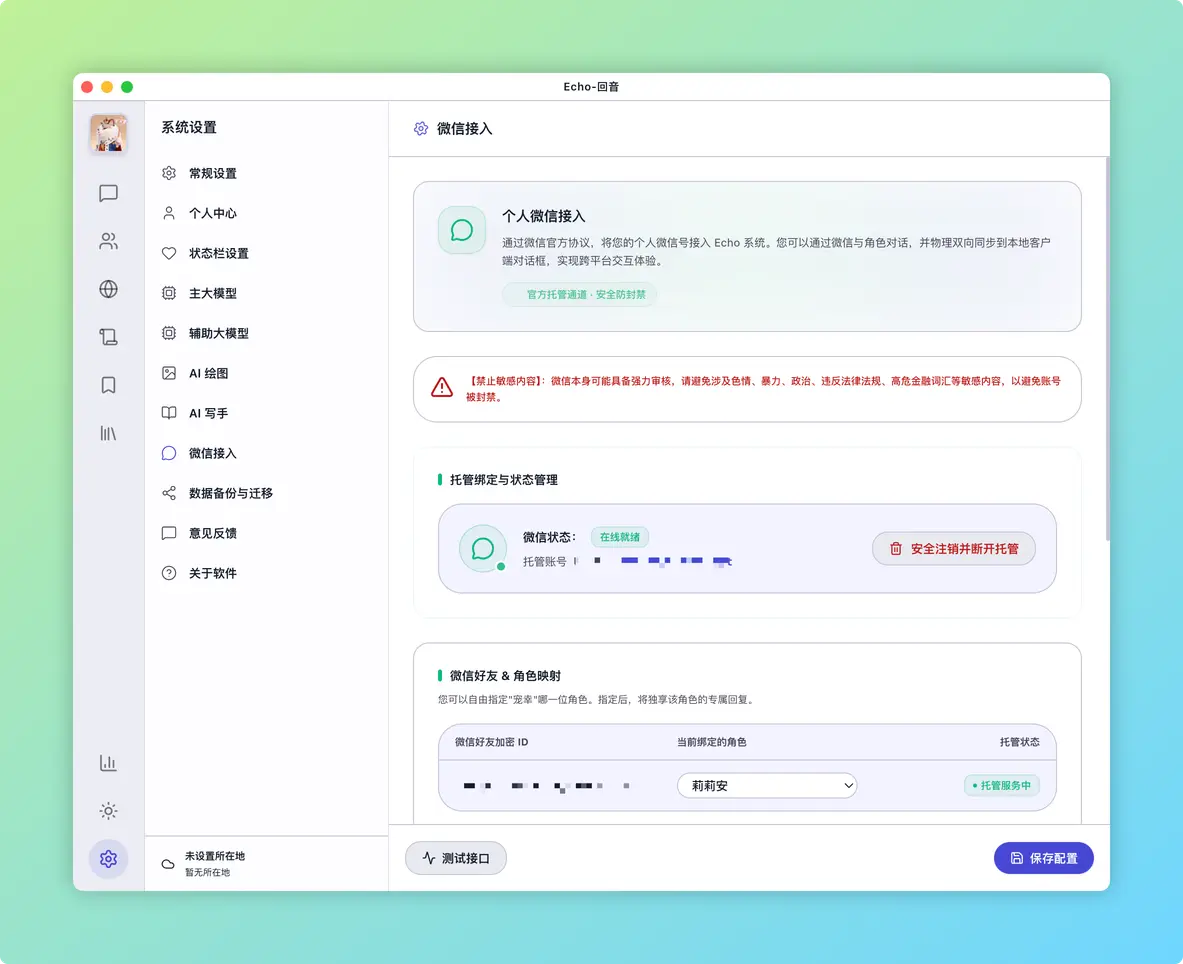This screenshot has width=1183, height=964.
Task: Click the 数据备份与迁移 share icon
Action: pos(169,493)
